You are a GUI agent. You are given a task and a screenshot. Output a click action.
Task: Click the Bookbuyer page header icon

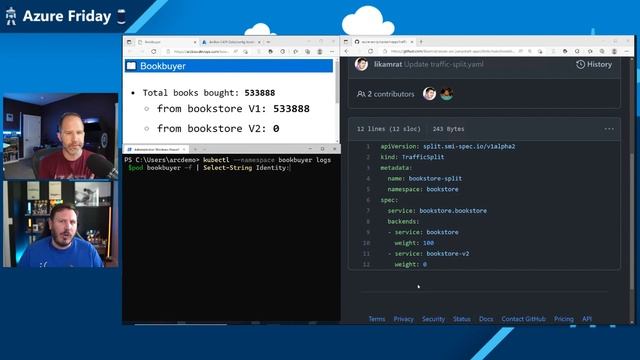(131, 66)
